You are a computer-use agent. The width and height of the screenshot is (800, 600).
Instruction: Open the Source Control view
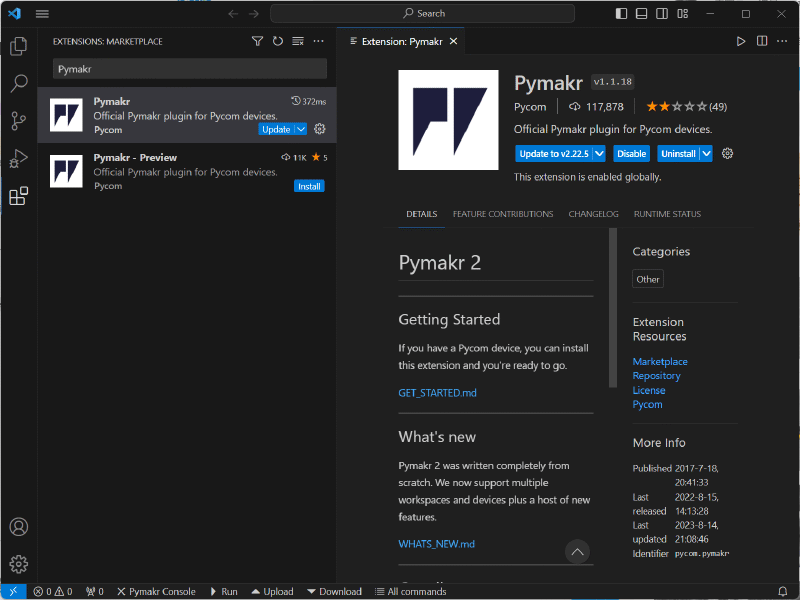point(18,121)
